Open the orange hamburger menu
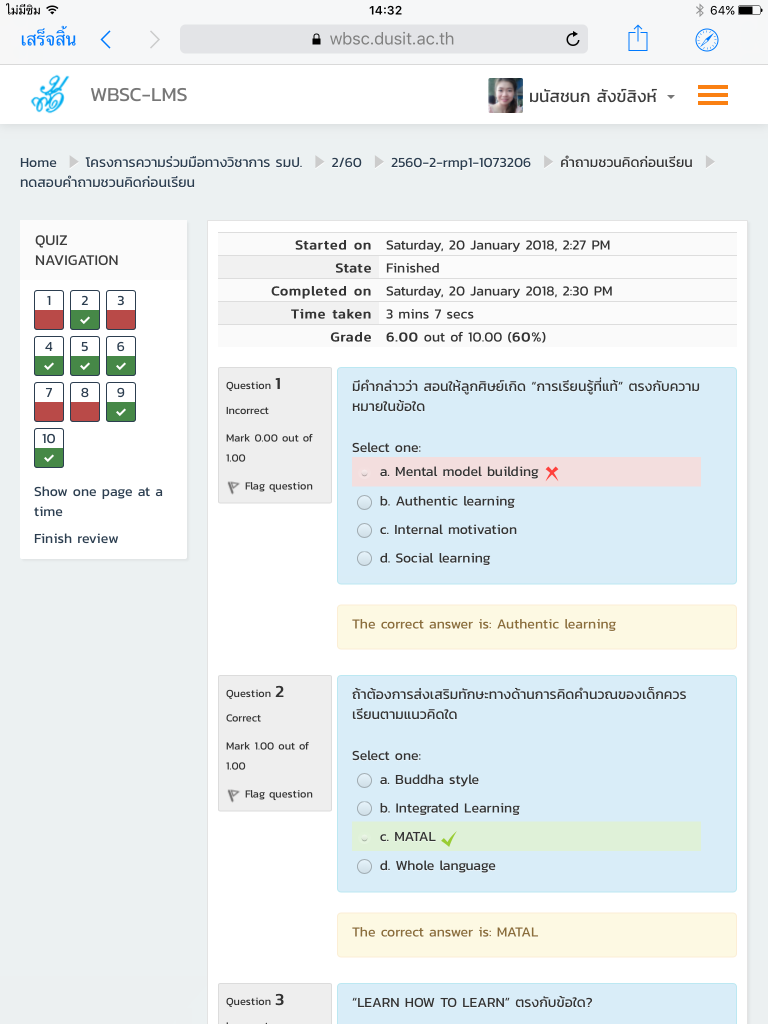This screenshot has width=768, height=1024. (x=712, y=95)
